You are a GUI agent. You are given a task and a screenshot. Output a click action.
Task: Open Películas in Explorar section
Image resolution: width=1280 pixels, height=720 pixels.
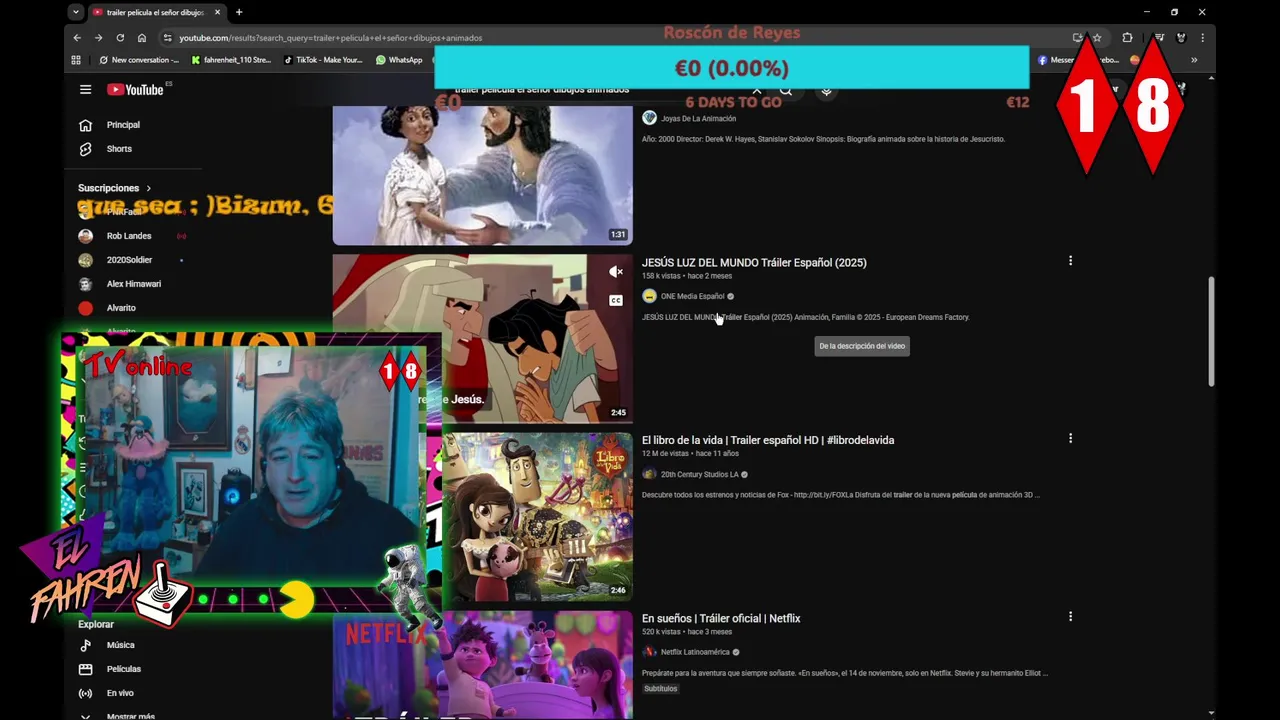(124, 669)
